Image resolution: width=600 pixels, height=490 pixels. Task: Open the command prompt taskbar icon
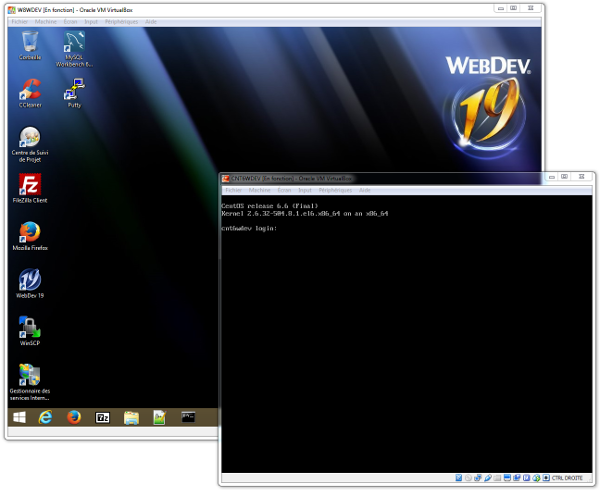point(188,417)
